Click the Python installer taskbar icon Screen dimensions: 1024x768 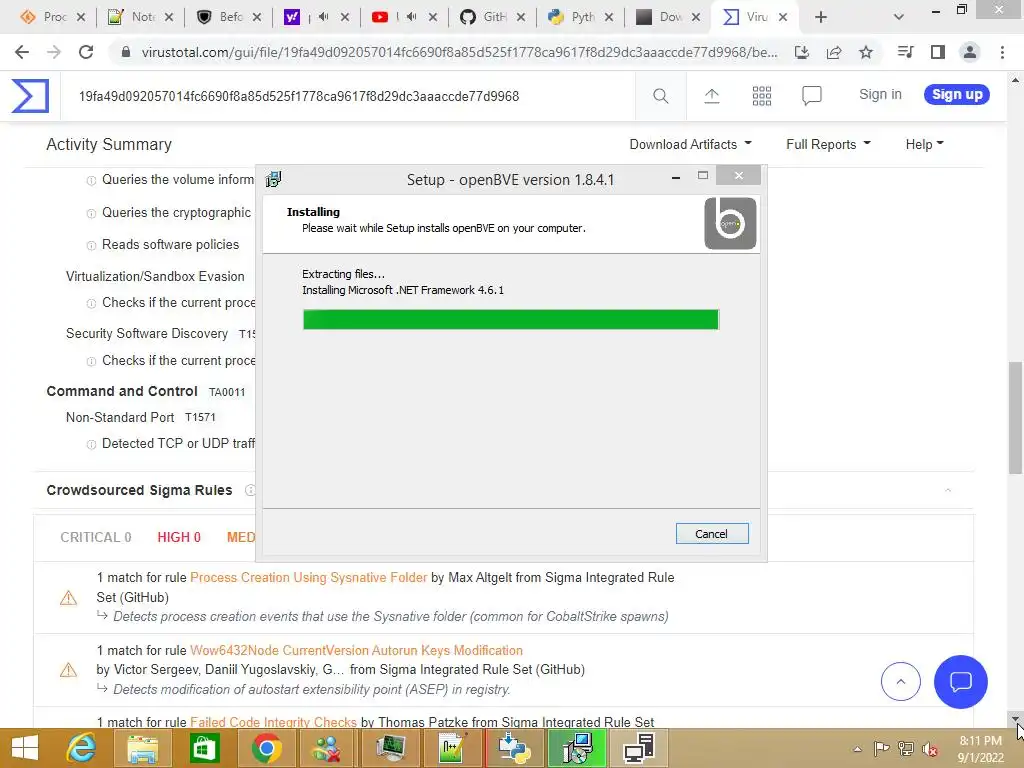coord(513,748)
